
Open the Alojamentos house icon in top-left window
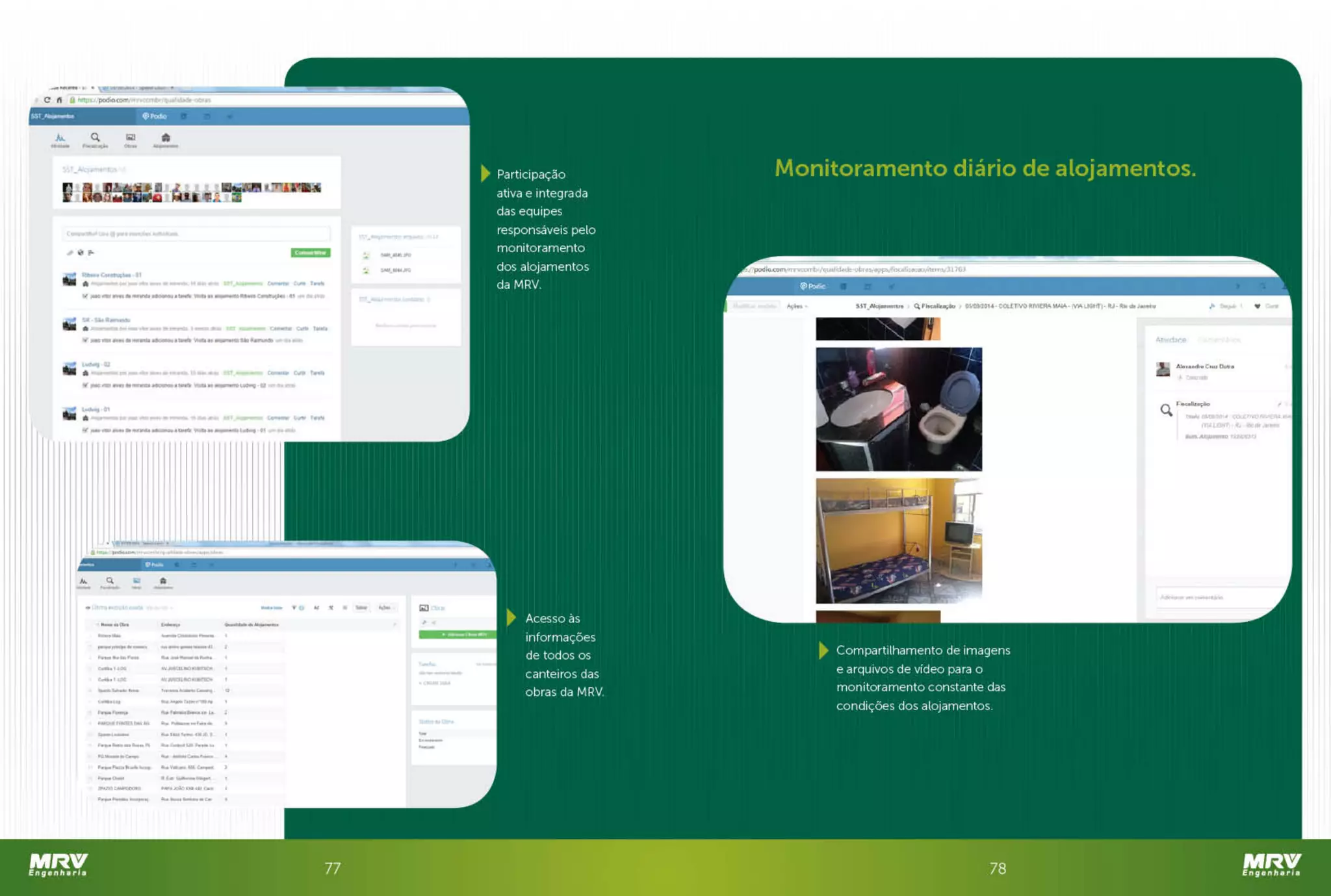(x=166, y=138)
